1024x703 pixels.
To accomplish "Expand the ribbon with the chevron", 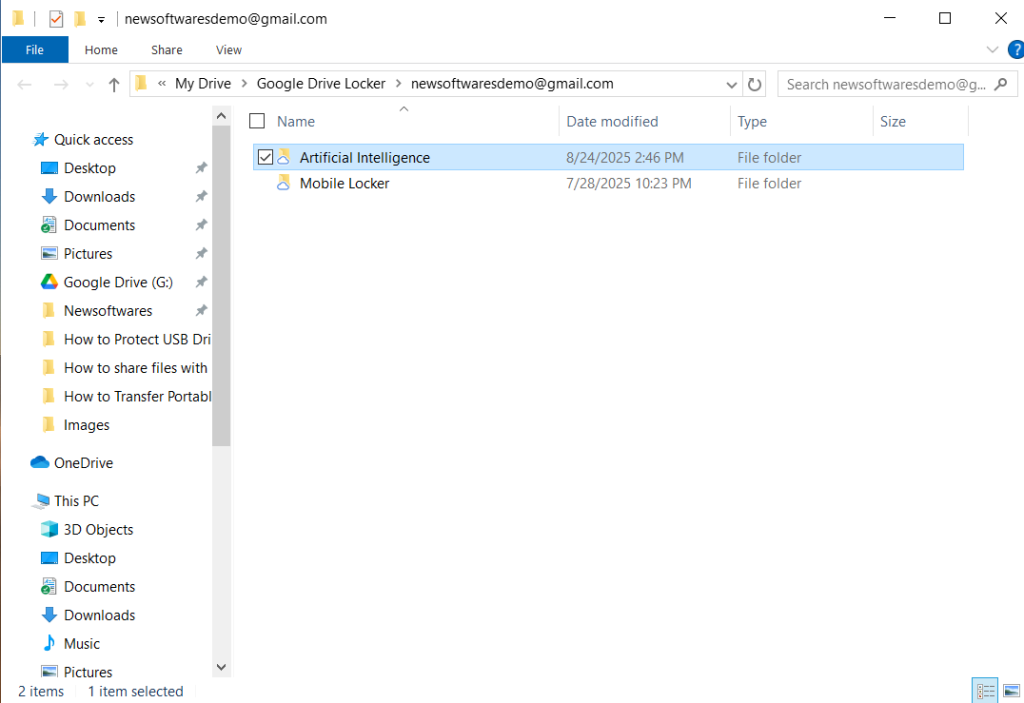I will [x=992, y=50].
